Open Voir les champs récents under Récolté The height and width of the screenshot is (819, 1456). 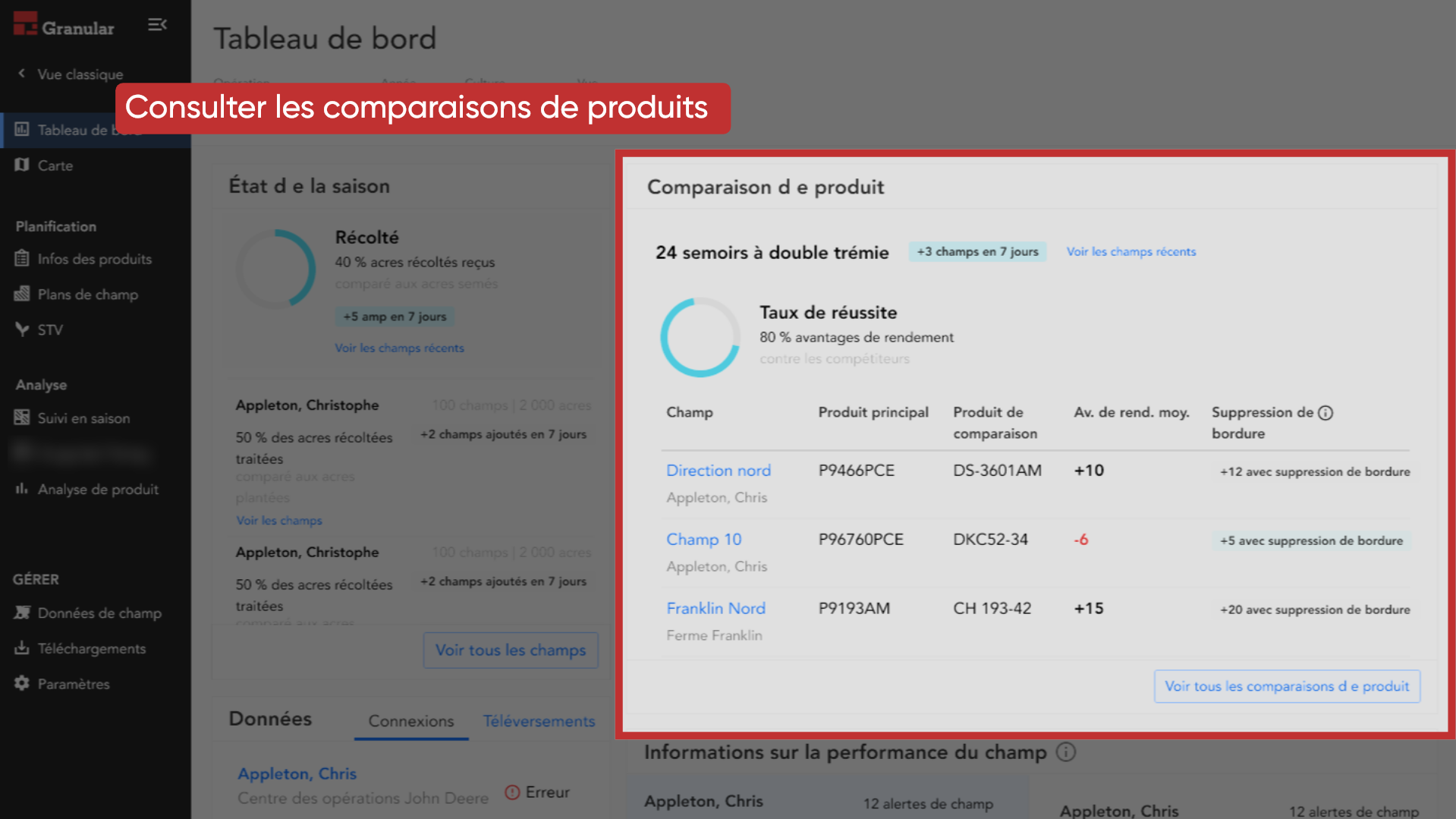click(x=399, y=348)
